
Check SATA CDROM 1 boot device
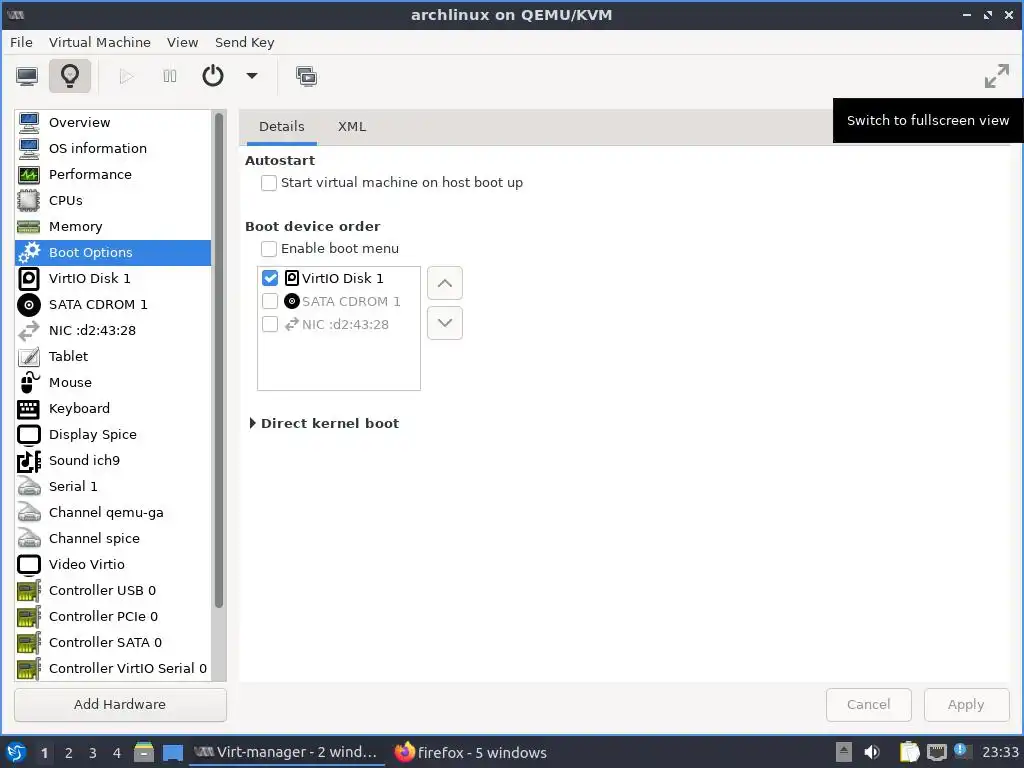(x=270, y=301)
